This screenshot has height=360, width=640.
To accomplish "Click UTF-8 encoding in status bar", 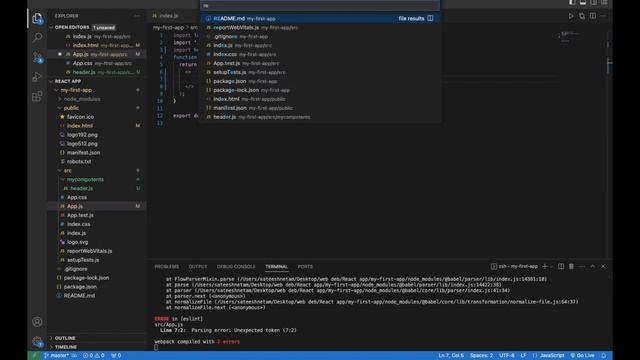I will (x=507, y=356).
